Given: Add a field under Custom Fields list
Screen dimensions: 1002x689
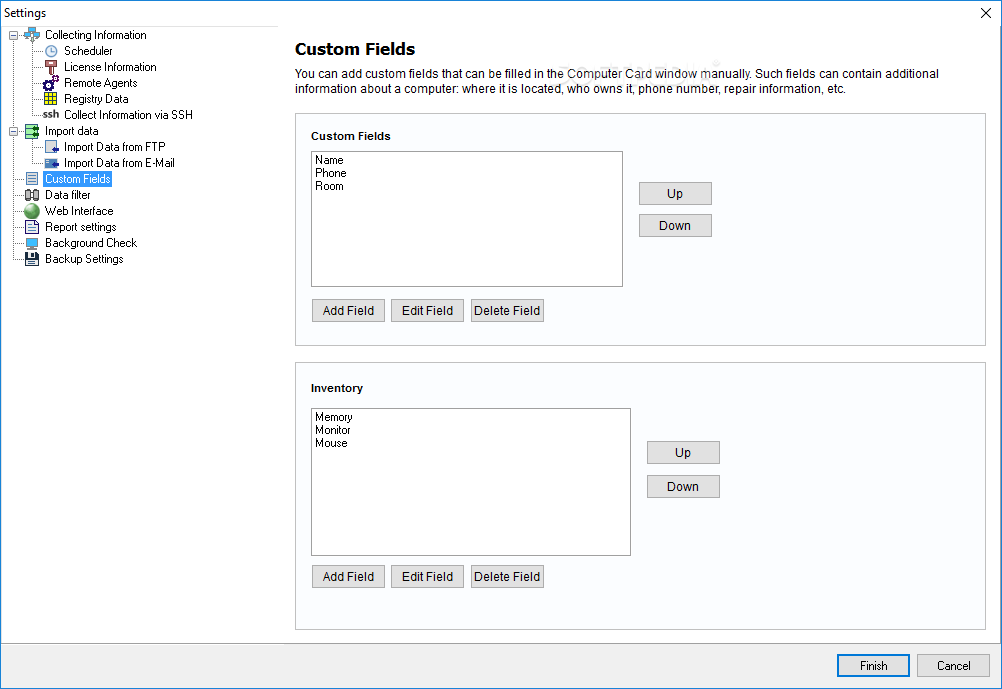Looking at the screenshot, I should (x=348, y=311).
